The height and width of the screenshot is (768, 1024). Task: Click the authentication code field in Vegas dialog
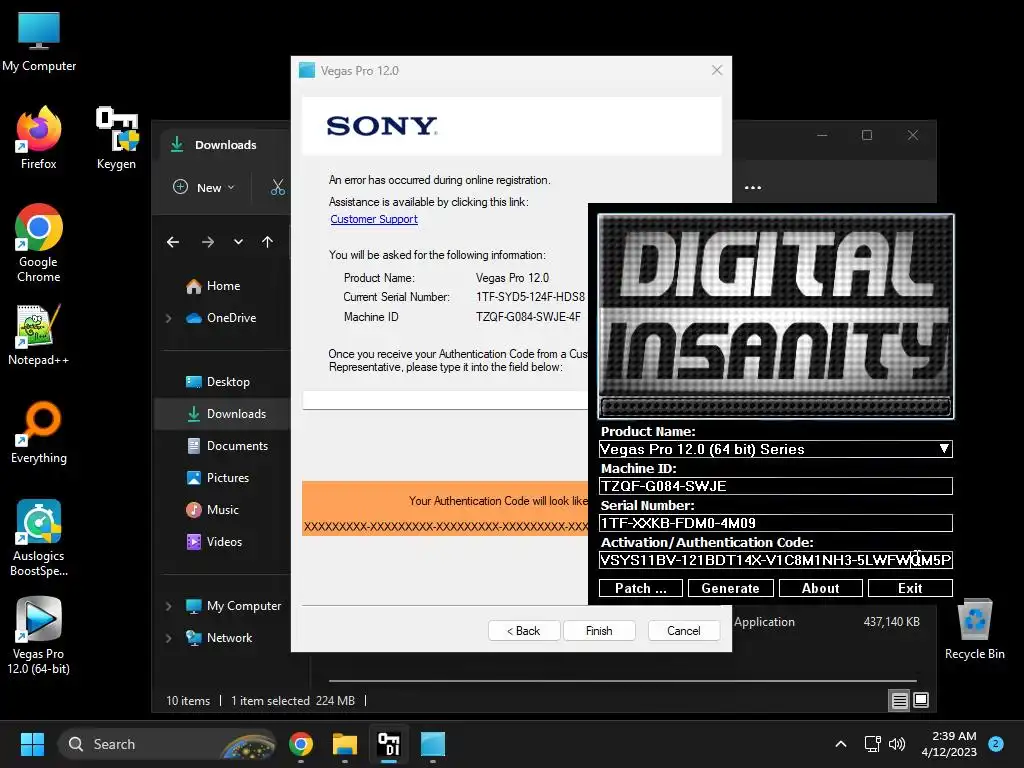click(445, 400)
